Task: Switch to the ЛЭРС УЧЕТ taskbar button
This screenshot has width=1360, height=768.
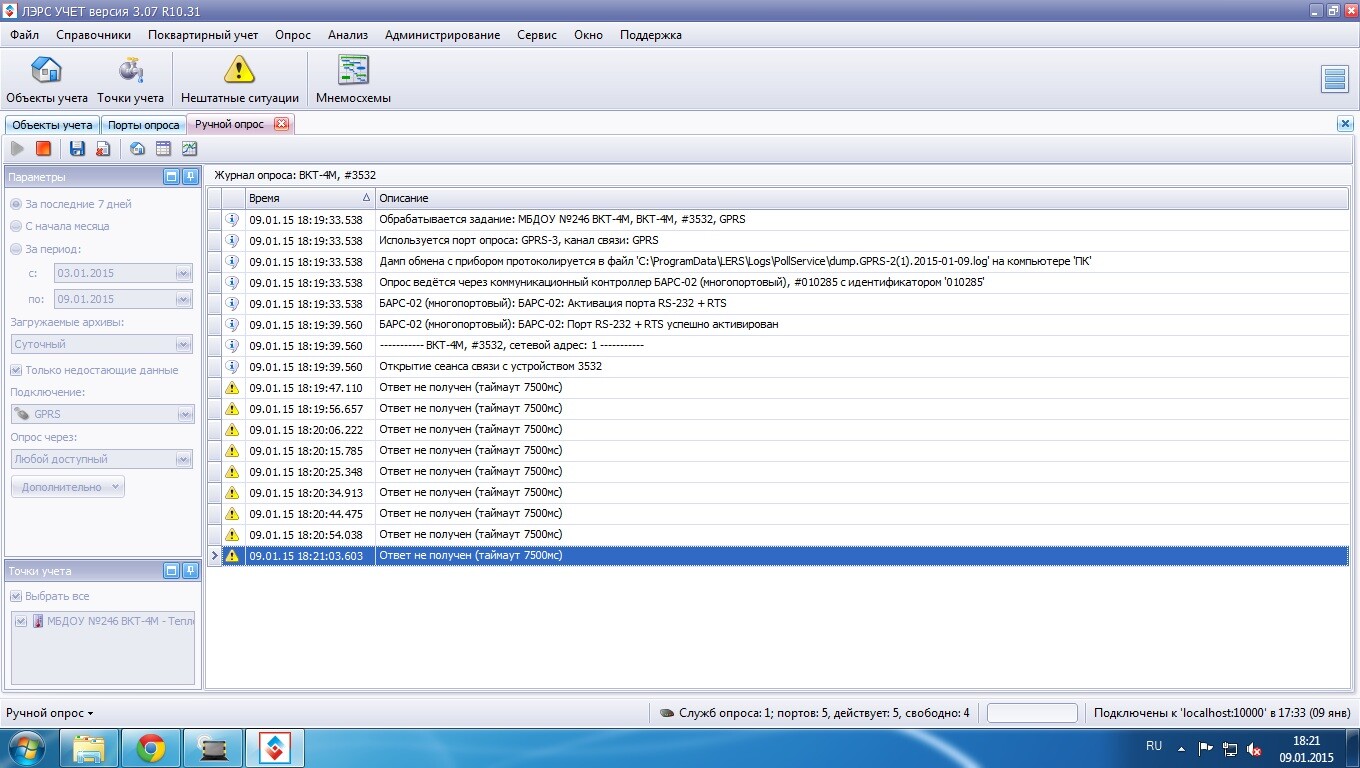Action: pyautogui.click(x=275, y=749)
